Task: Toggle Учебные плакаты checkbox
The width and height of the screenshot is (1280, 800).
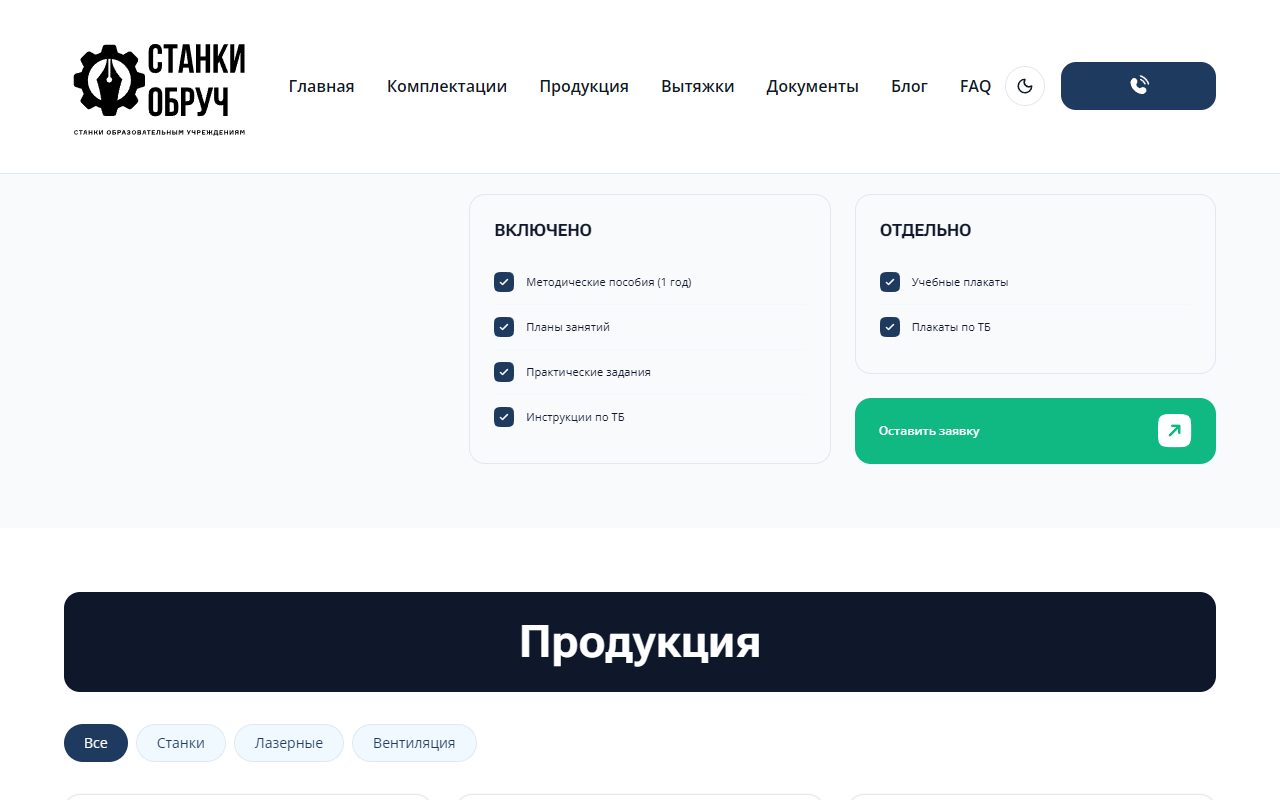Action: [x=890, y=282]
